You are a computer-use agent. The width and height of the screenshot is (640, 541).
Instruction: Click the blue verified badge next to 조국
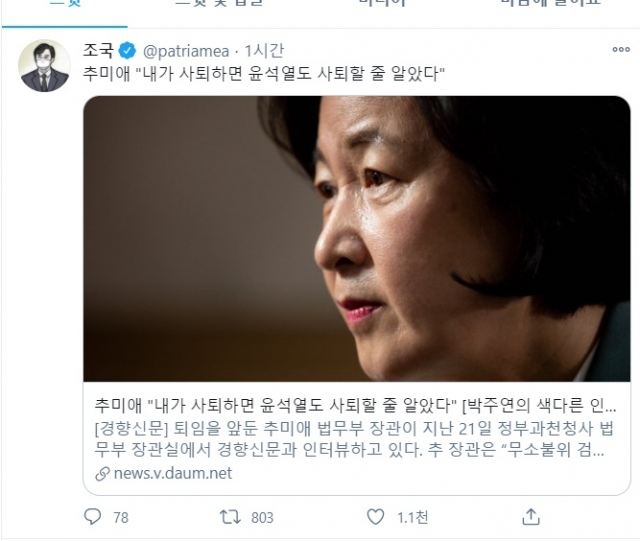pyautogui.click(x=127, y=51)
